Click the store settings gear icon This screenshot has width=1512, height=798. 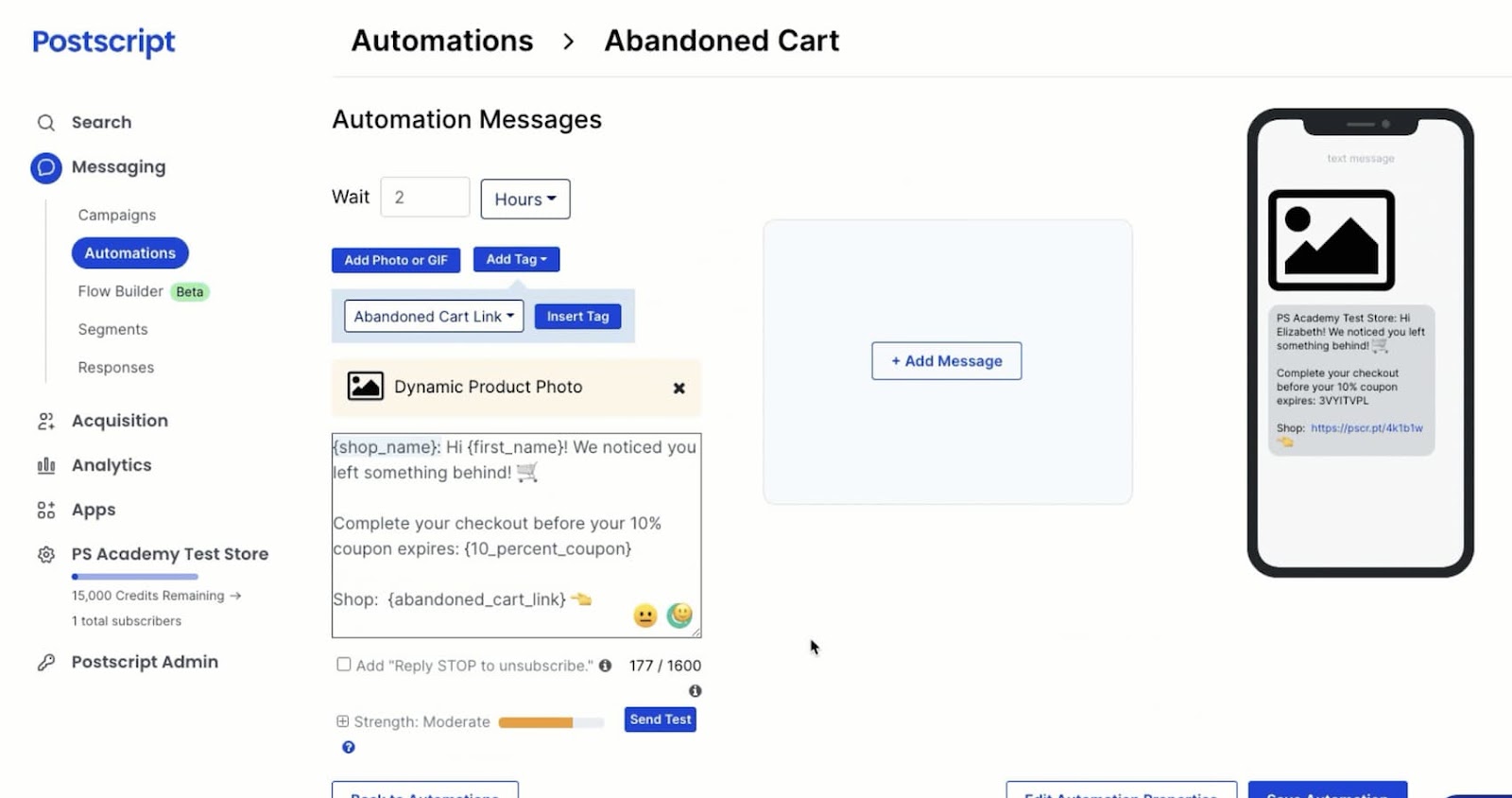45,555
